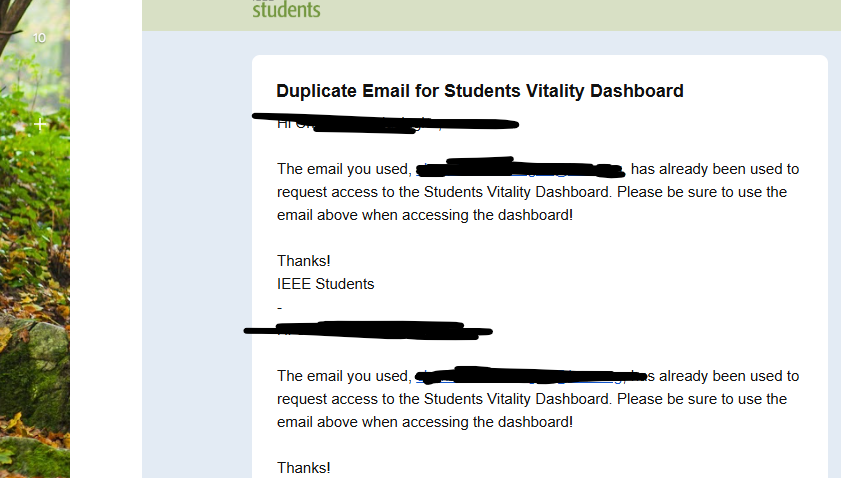The width and height of the screenshot is (841, 478).
Task: Click second 'The email you used,' text
Action: coord(344,376)
